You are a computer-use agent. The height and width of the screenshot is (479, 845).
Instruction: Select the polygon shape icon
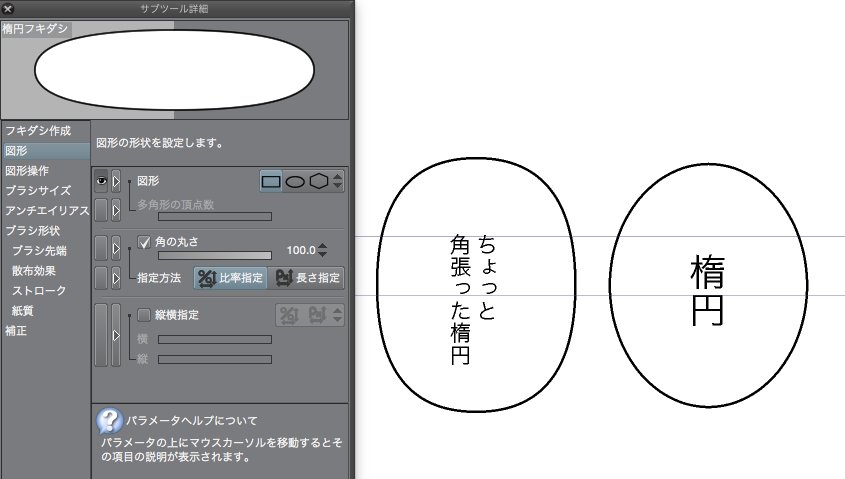(x=319, y=181)
